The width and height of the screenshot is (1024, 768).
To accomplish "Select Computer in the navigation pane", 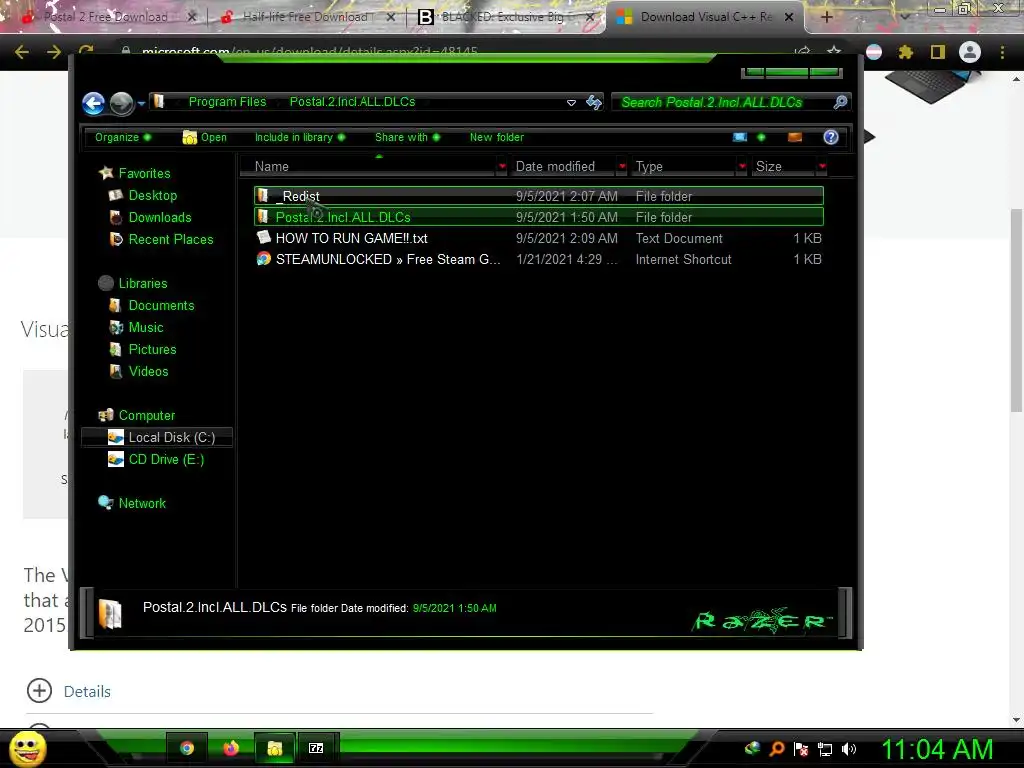I will pyautogui.click(x=147, y=416).
